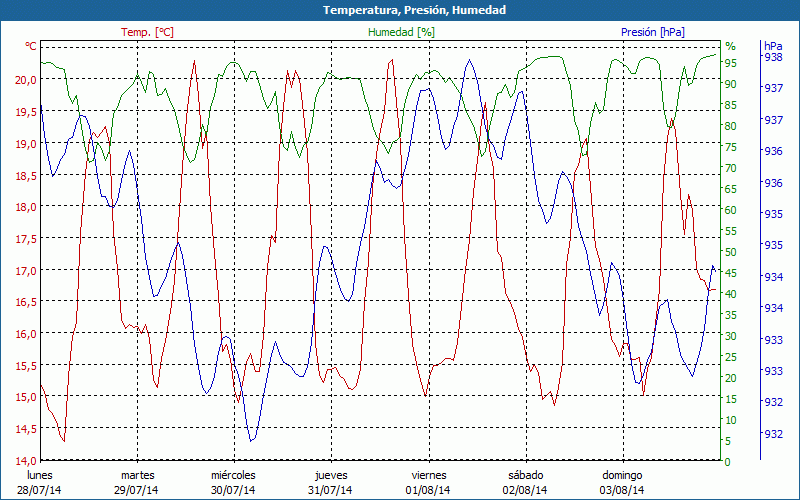This screenshot has width=800, height=500.
Task: Select the jueves 31/07/14 date label
Action: 331,482
